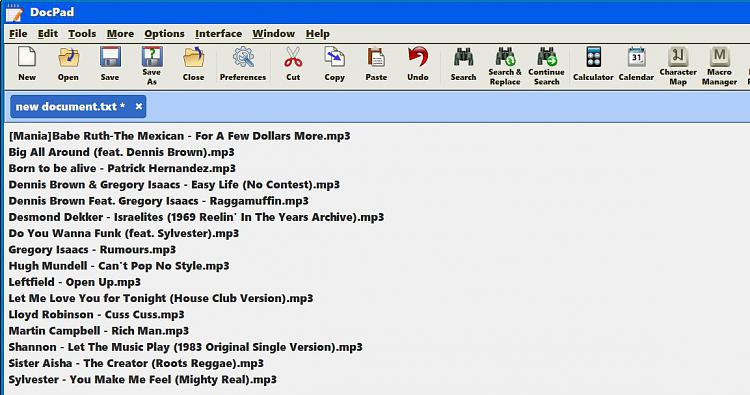Viewport: 750px width, 395px height.
Task: Click the line 'Big All Around (feat. Dennis Brown).mp3'
Action: pyautogui.click(x=121, y=152)
